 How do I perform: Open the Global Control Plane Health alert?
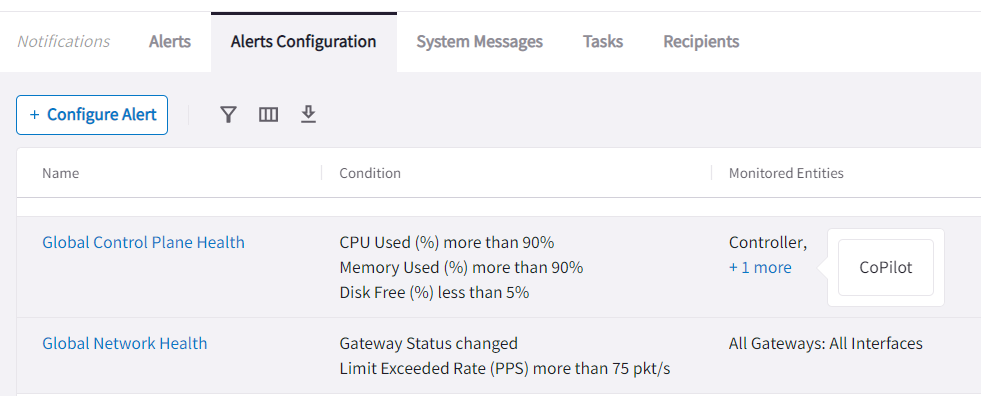pos(143,242)
